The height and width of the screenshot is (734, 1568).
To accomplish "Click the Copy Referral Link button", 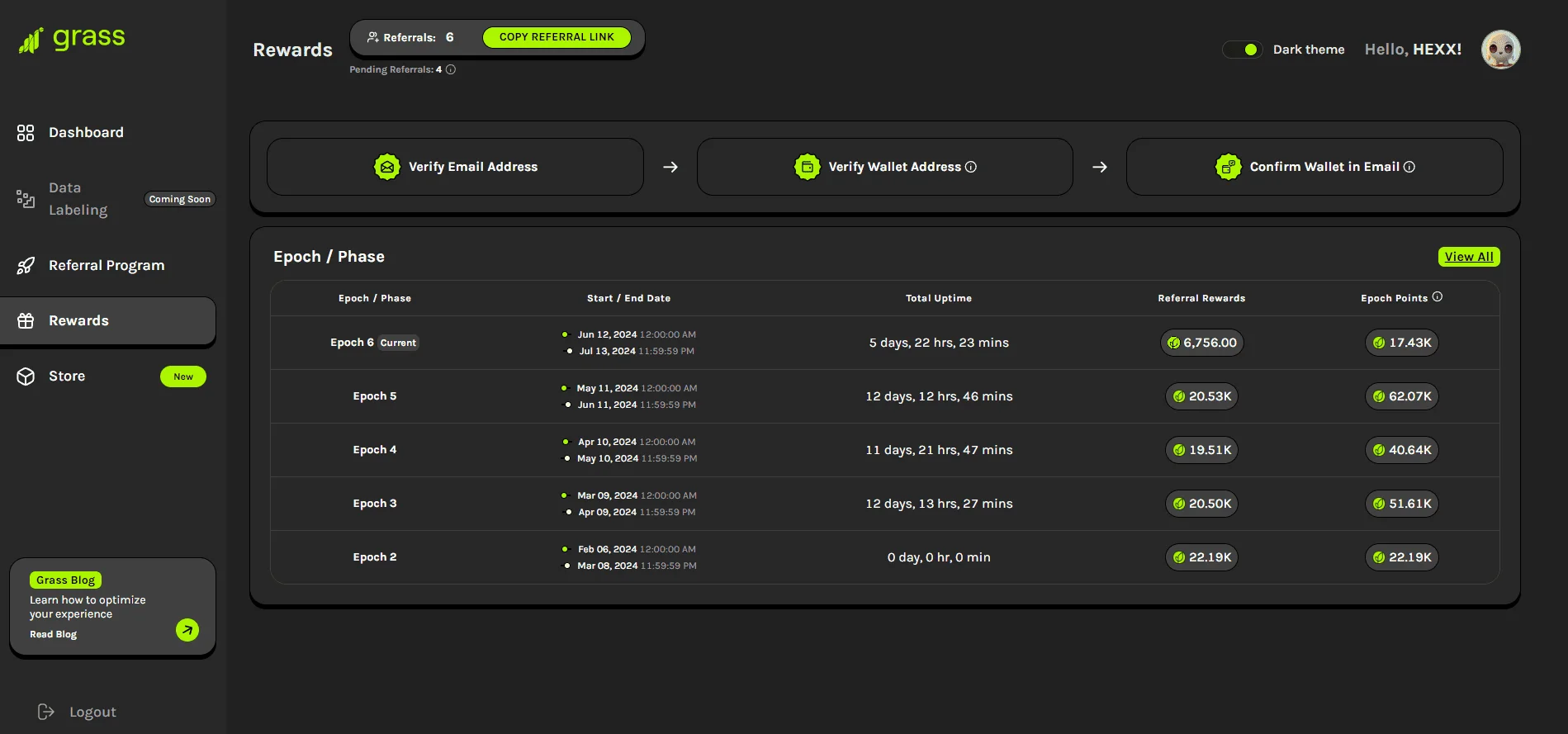I will (x=557, y=37).
